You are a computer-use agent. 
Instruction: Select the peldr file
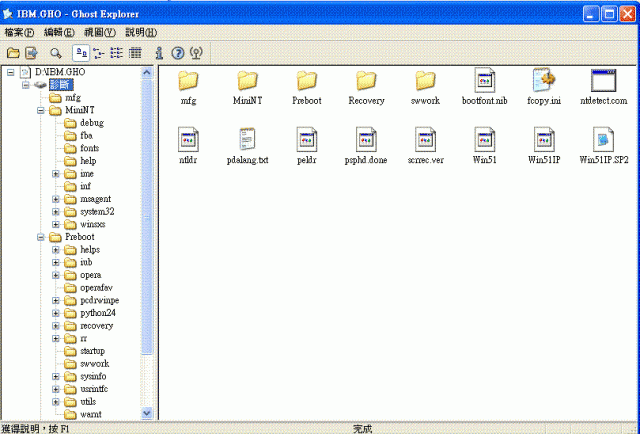click(x=307, y=146)
